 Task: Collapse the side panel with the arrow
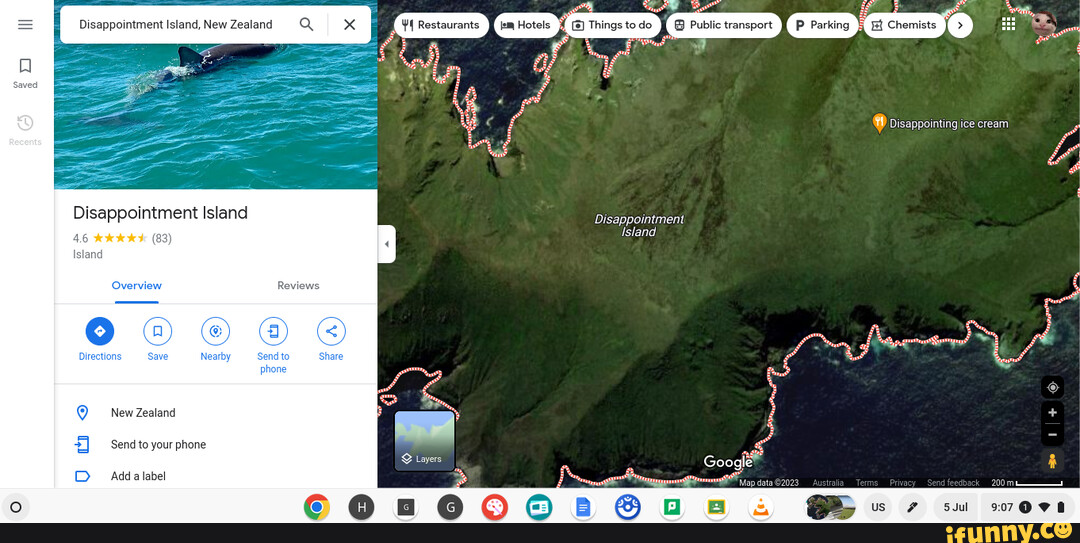387,244
